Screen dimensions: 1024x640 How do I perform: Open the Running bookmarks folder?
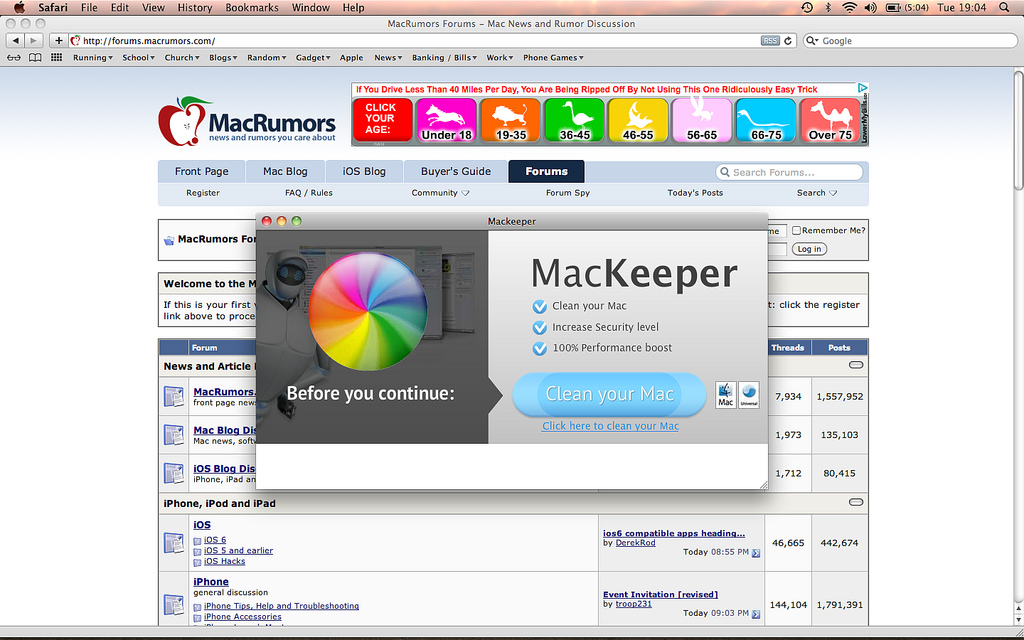pos(93,57)
